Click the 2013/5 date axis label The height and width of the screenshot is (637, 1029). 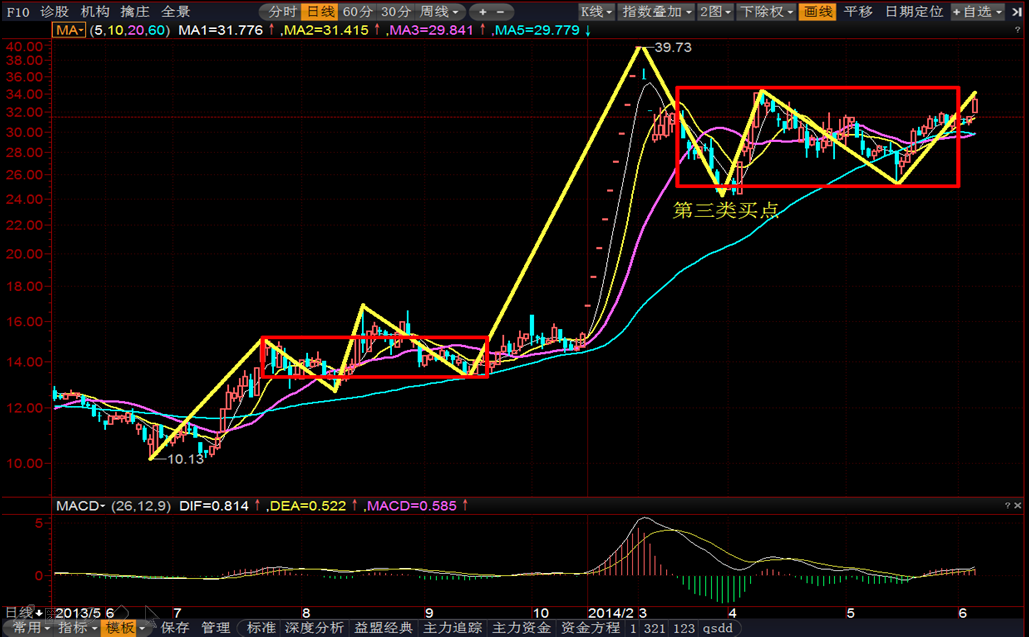[78, 613]
